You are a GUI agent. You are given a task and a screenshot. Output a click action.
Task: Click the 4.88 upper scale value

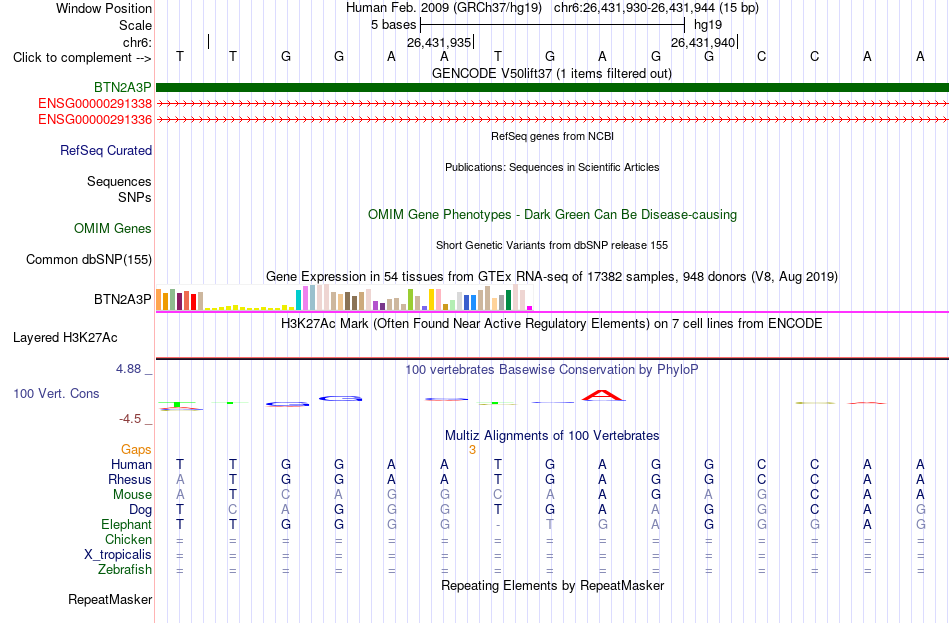pyautogui.click(x=128, y=369)
